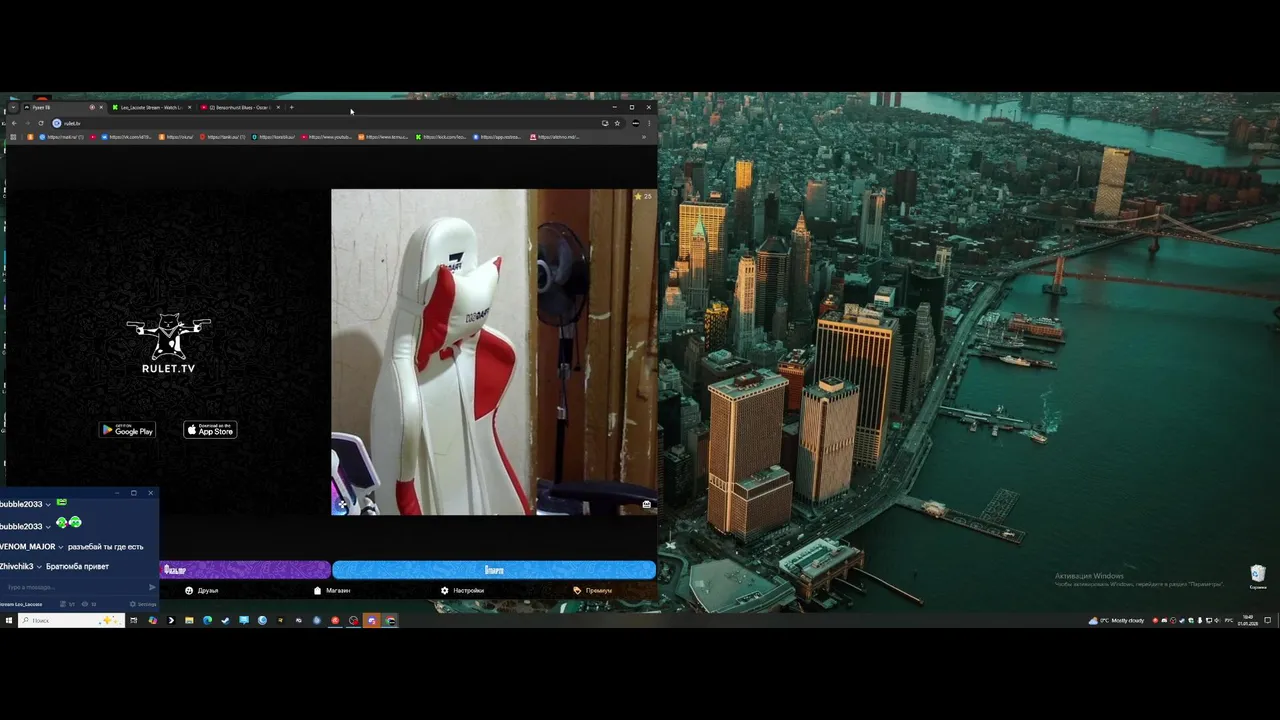Screen dimensions: 1280x720
Task: Show more bookmarks chevron
Action: click(x=643, y=137)
